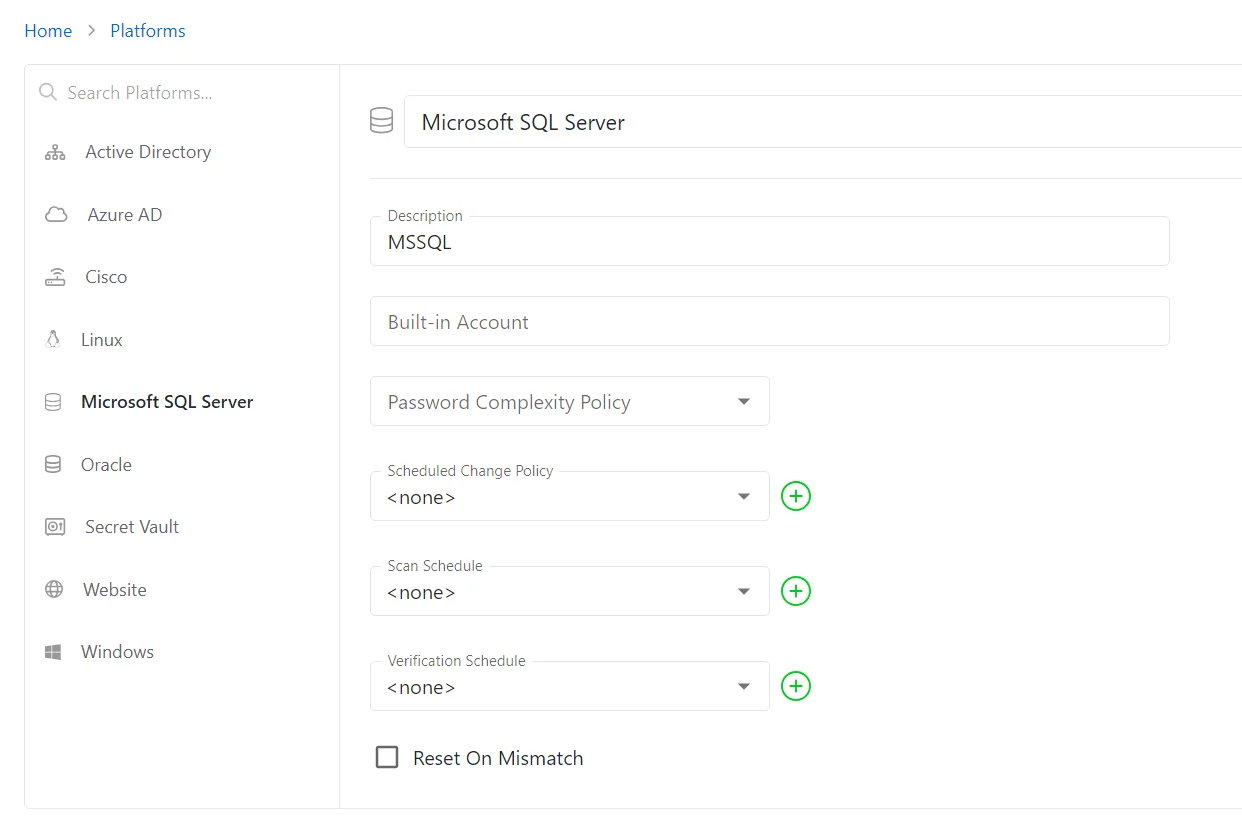This screenshot has width=1242, height=826.
Task: Click the Microsoft SQL Server sidebar database icon
Action: [x=53, y=402]
